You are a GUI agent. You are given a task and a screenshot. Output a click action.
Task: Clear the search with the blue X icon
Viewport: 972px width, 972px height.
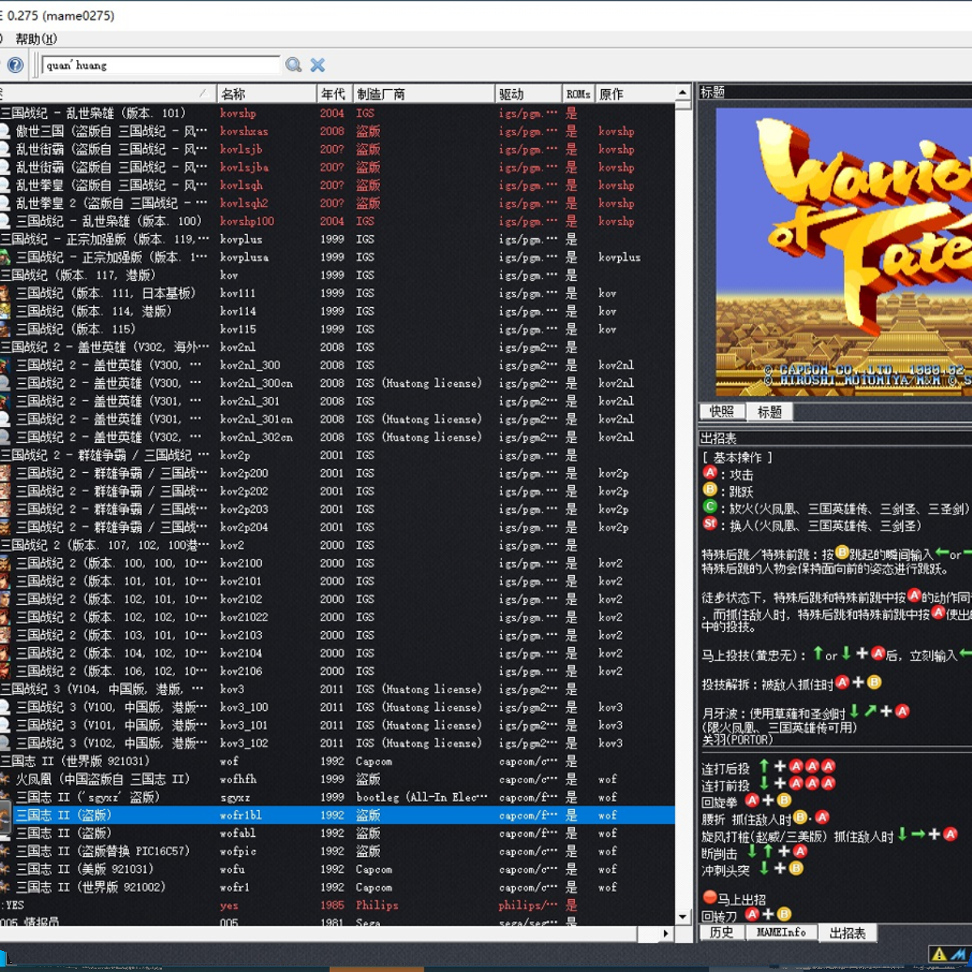317,64
